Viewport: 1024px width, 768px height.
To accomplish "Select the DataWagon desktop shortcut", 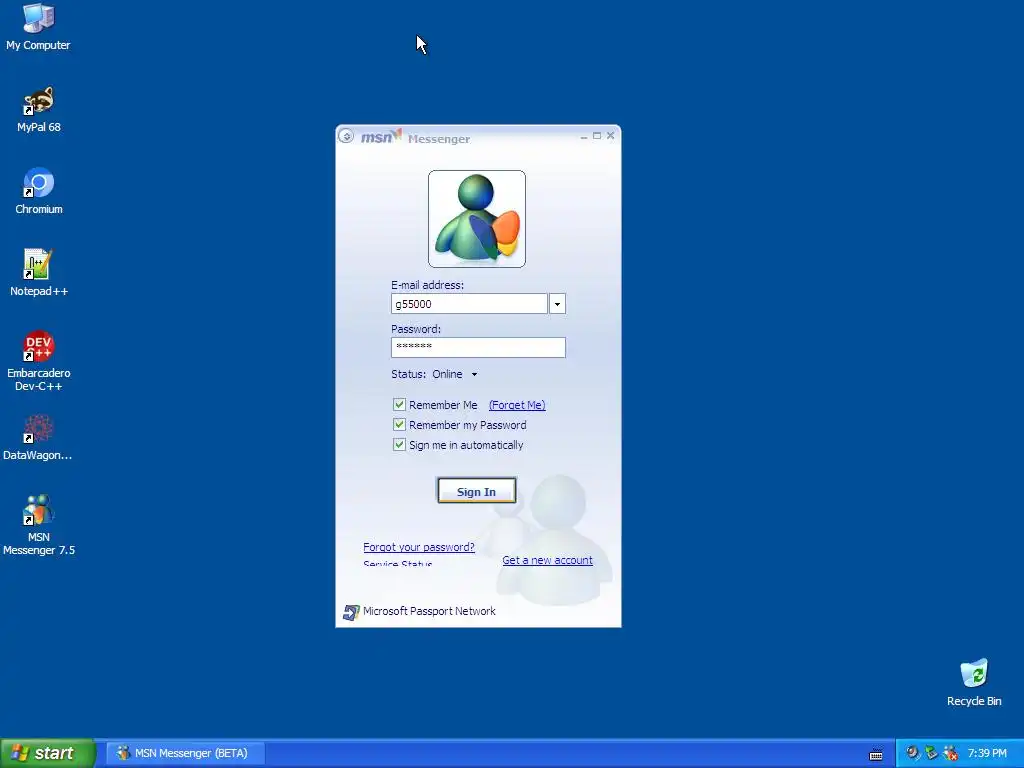I will point(38,437).
